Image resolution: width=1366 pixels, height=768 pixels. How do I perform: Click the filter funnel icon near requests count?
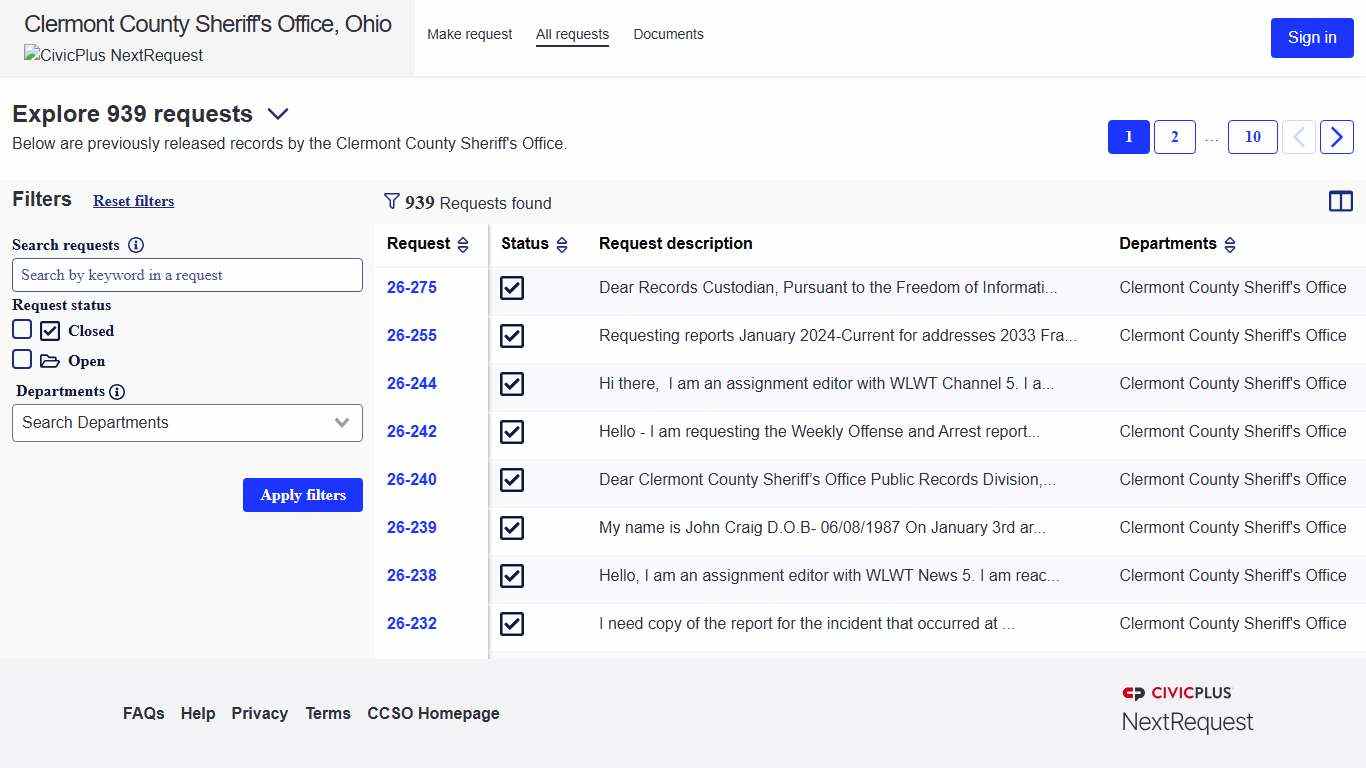point(391,202)
